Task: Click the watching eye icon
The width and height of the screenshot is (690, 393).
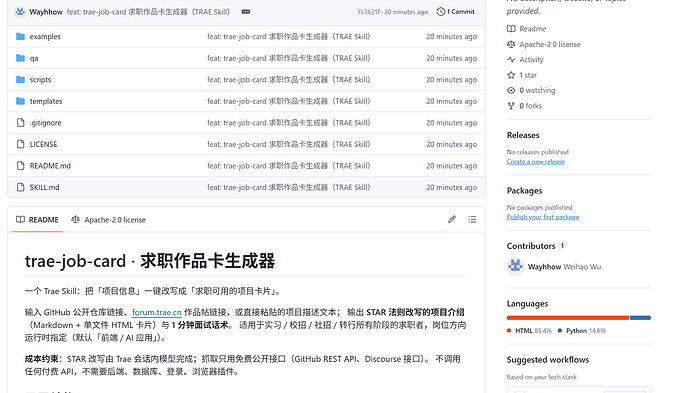Action: 511,91
